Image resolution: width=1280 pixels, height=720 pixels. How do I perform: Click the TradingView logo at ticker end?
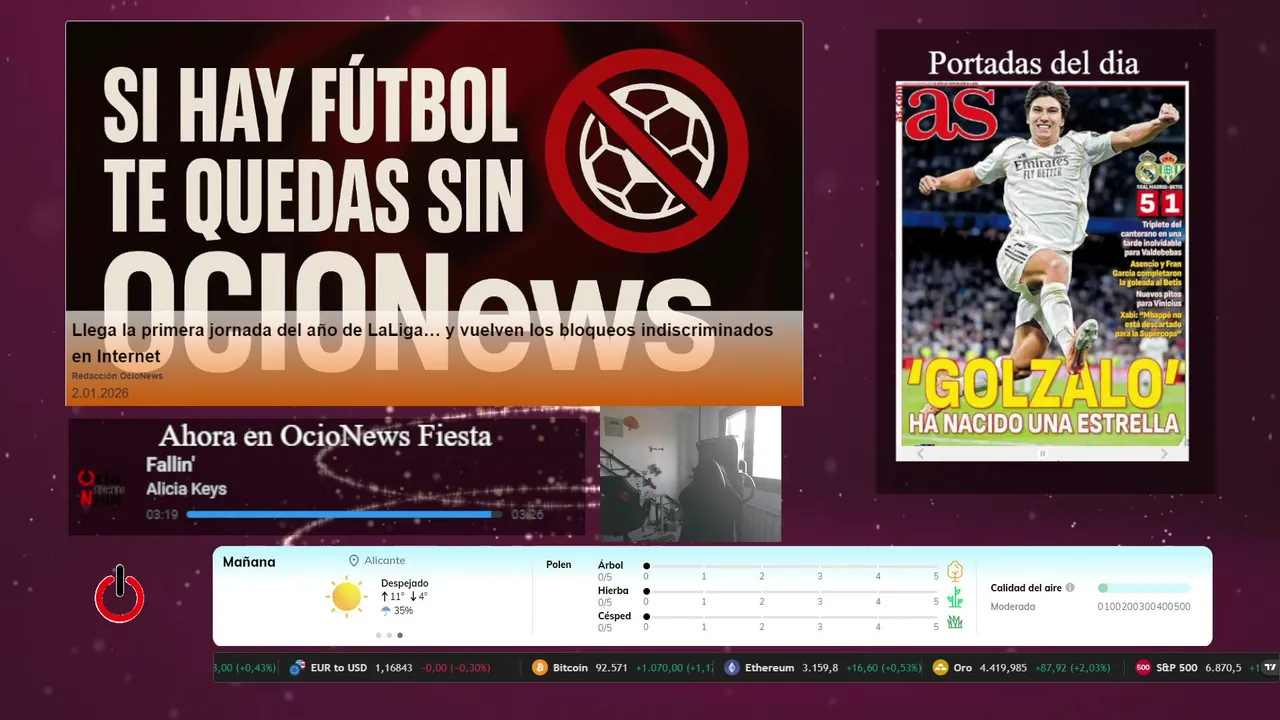coord(1270,668)
